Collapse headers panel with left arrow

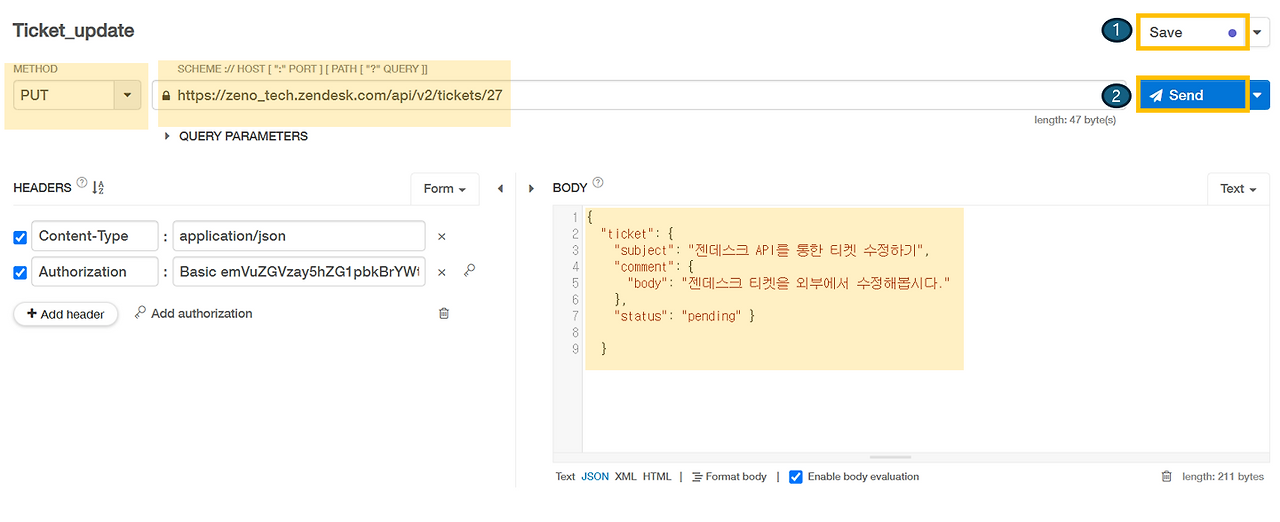(500, 188)
